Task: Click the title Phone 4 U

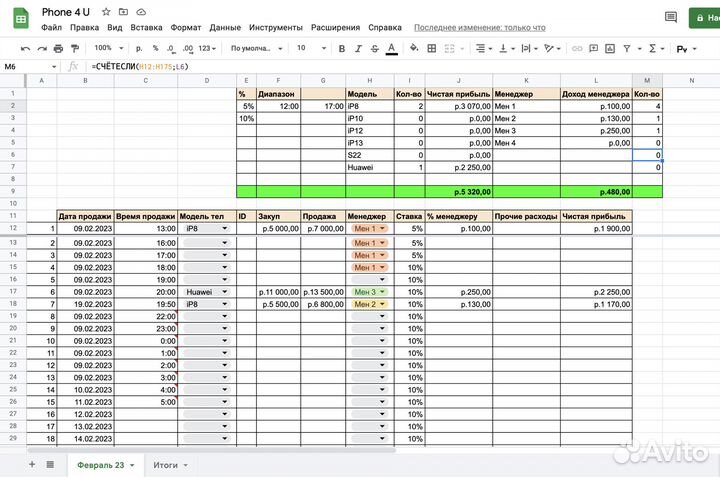Action: pos(66,12)
